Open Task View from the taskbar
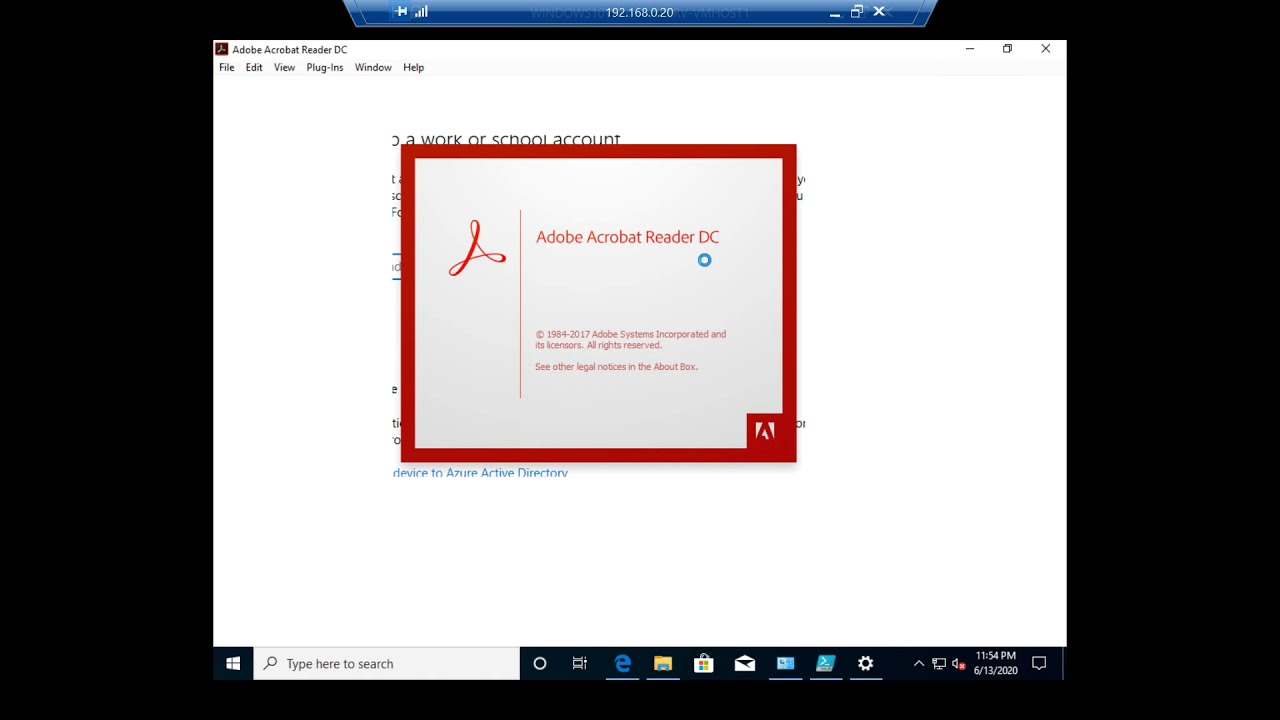Viewport: 1280px width, 720px height. (x=580, y=663)
